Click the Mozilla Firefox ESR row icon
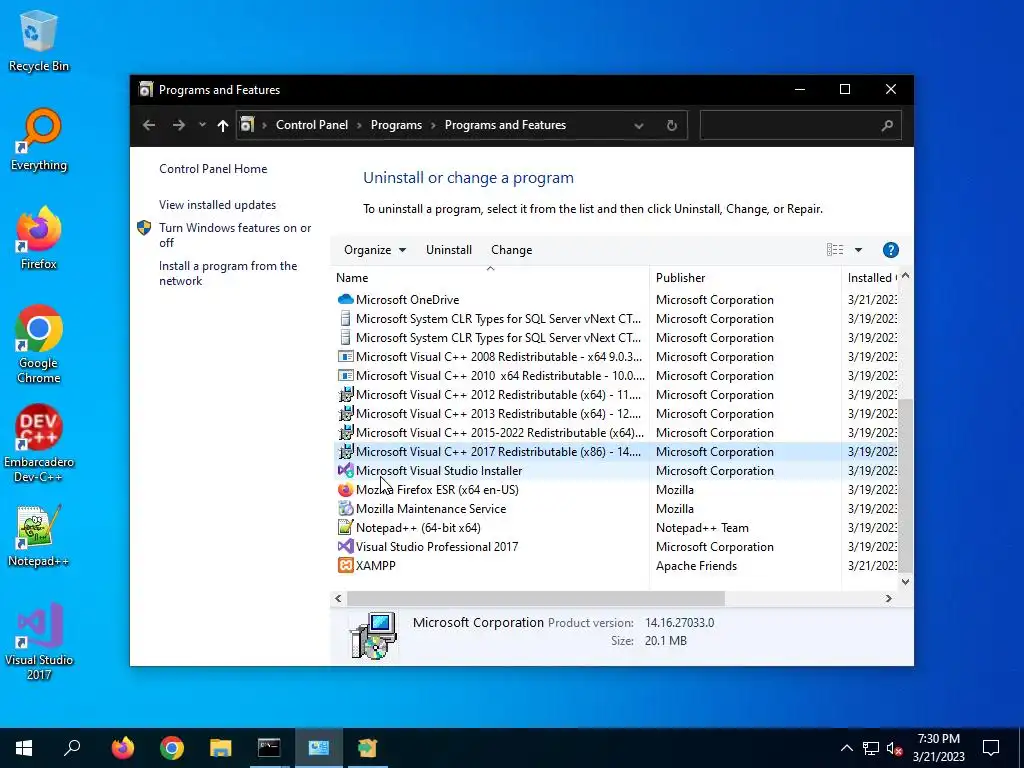The height and width of the screenshot is (768, 1024). tap(345, 490)
